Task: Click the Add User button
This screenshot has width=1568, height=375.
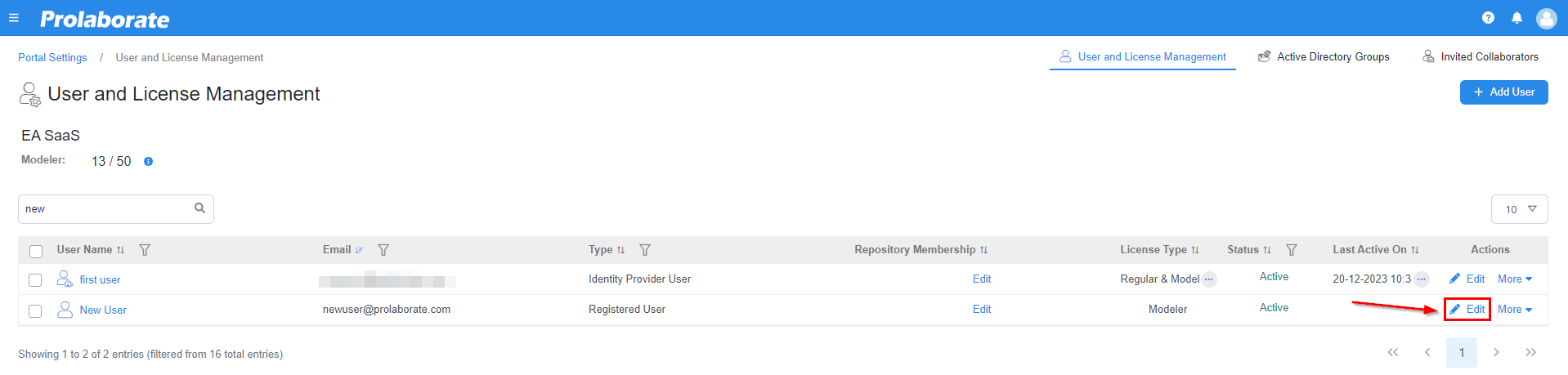Action: tap(1504, 92)
